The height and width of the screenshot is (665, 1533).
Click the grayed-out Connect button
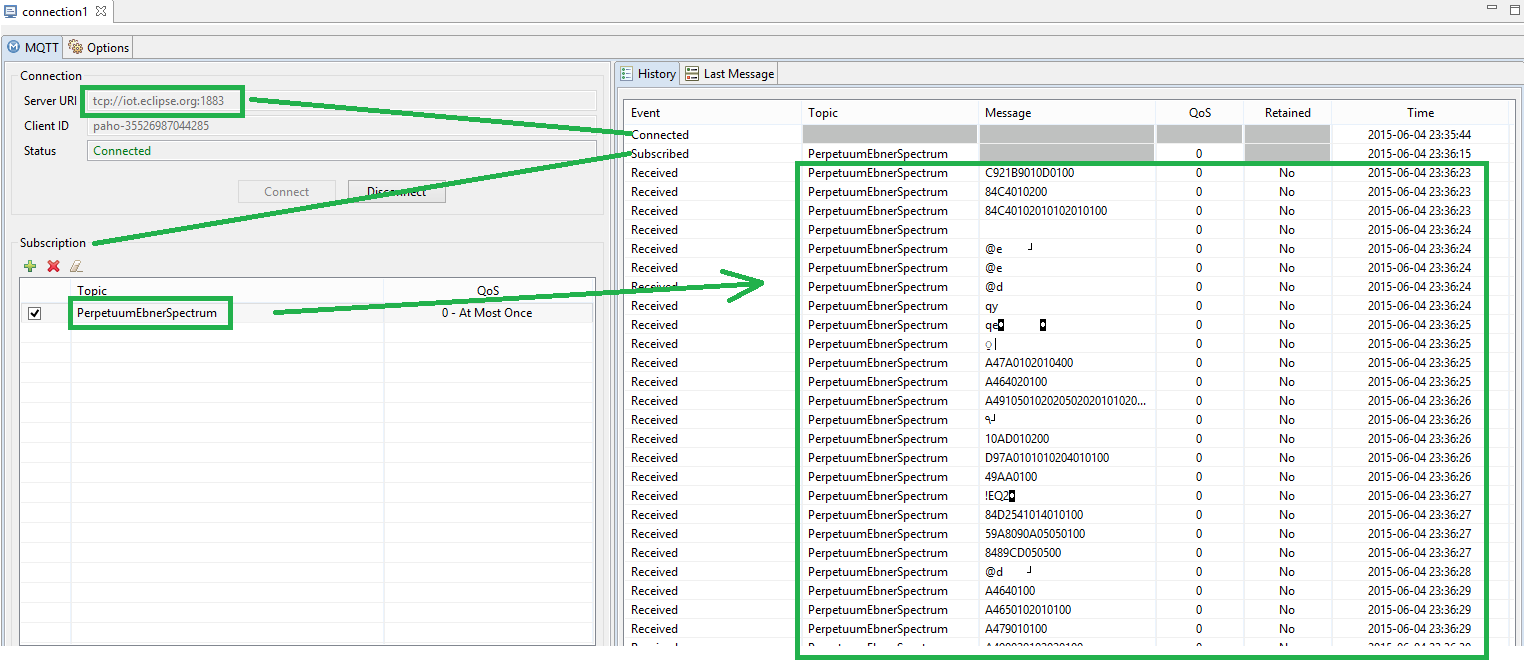coord(287,192)
